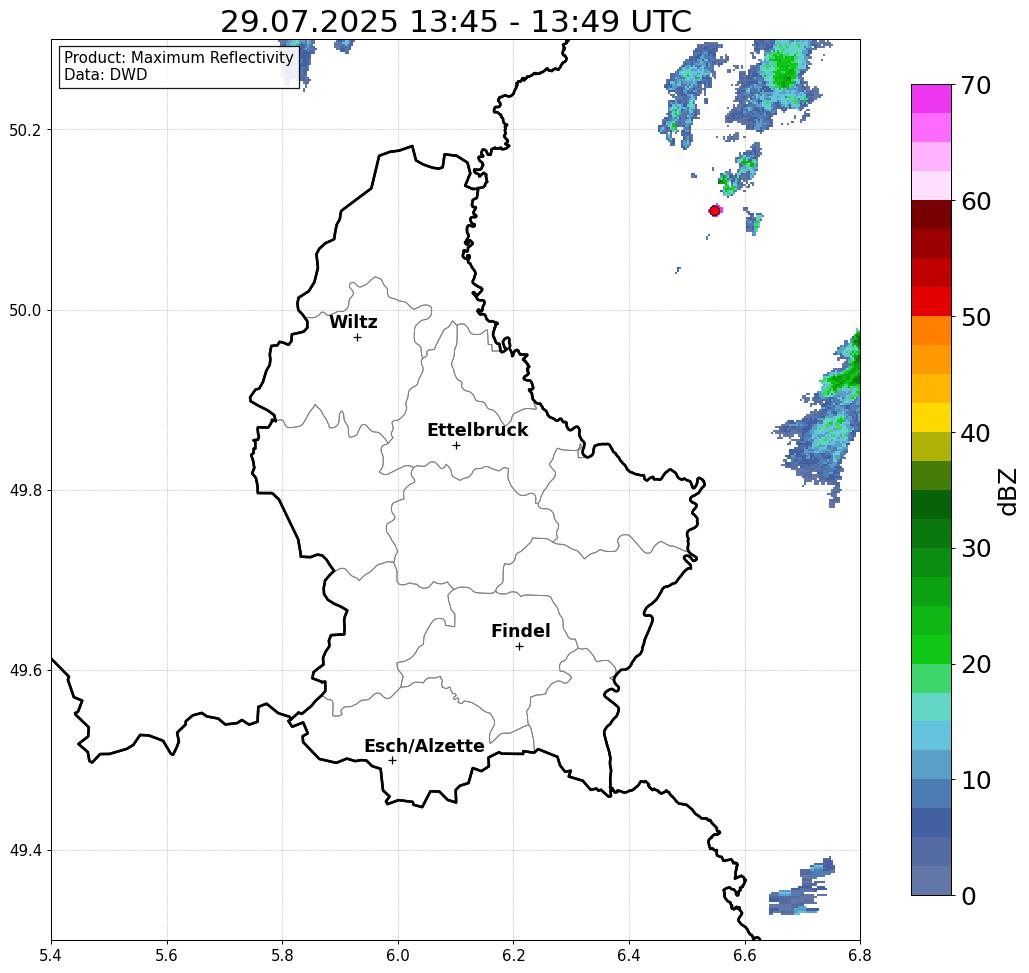Click the 'Data: DWD' legend text

(x=106, y=75)
